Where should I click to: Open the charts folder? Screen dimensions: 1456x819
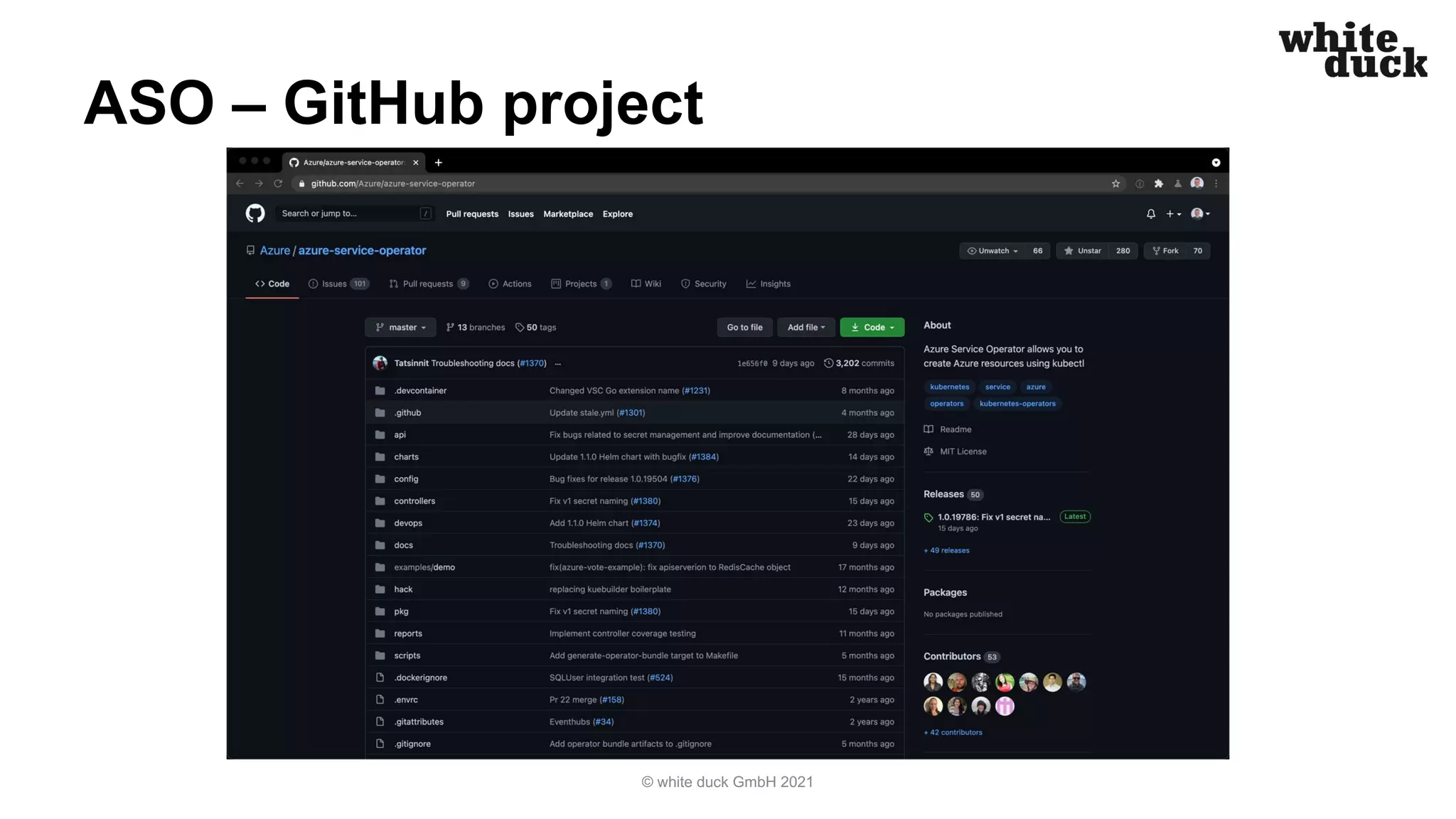[407, 457]
